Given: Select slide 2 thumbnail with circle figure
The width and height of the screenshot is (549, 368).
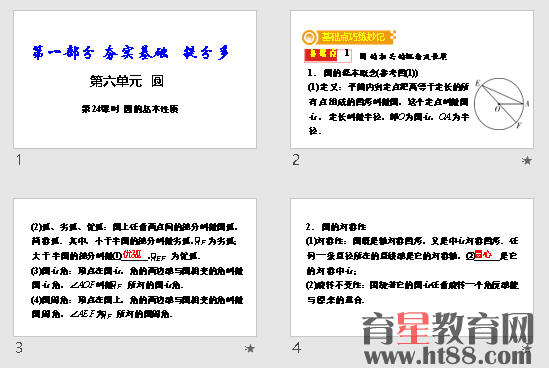Looking at the screenshot, I should click(x=412, y=79).
